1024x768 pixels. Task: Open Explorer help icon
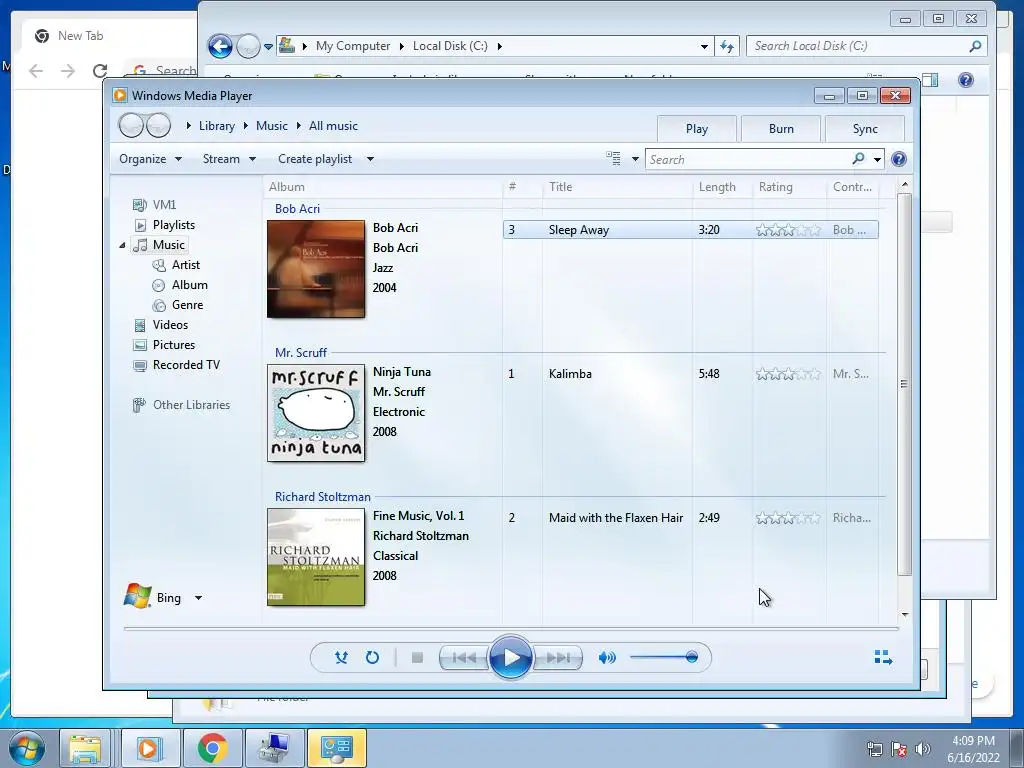(965, 80)
